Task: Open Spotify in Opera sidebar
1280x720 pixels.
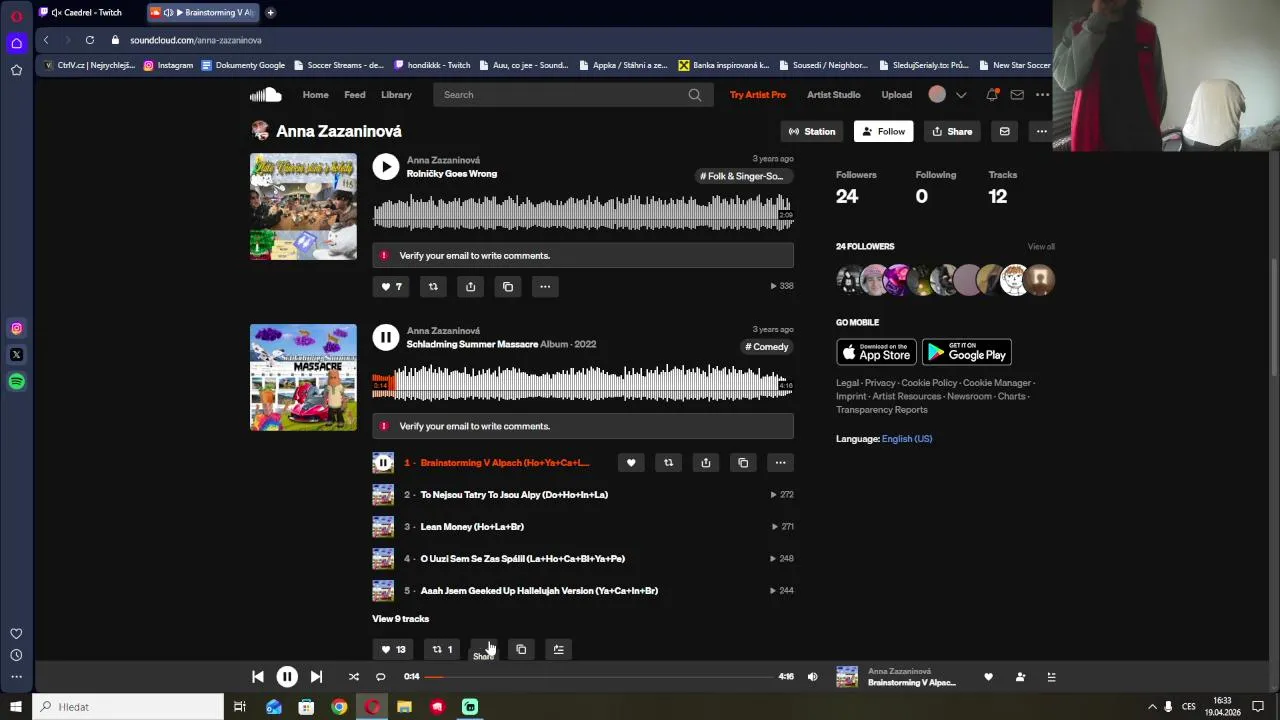Action: pyautogui.click(x=16, y=381)
